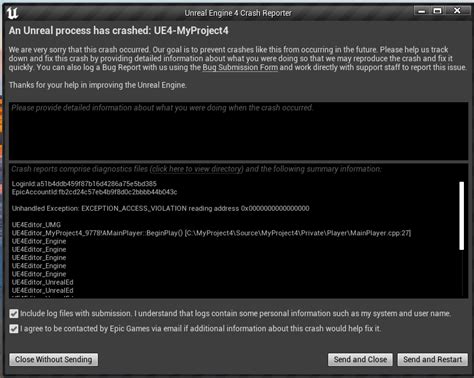The width and height of the screenshot is (474, 378).
Task: Click the scrollbar track below the thumb
Action: click(461, 273)
